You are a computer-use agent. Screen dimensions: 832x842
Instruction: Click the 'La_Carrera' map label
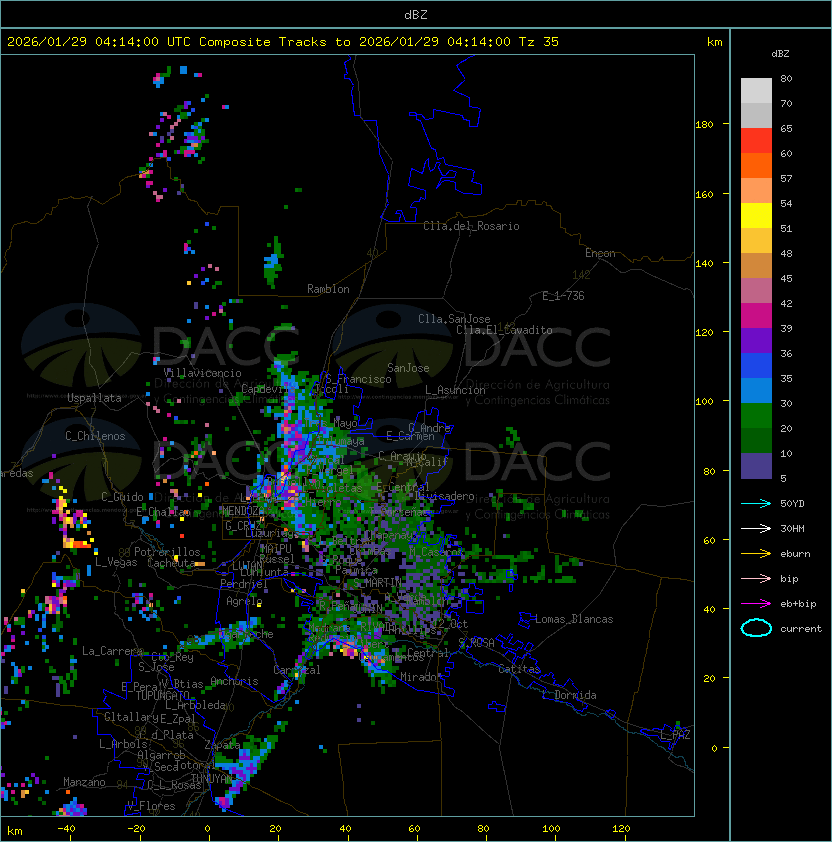(x=112, y=651)
